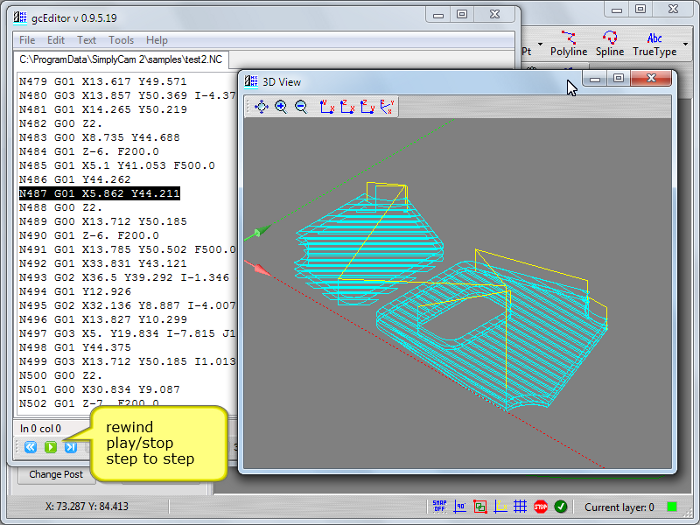
Task: Click the green checkmark icon in status bar
Action: pos(561,507)
